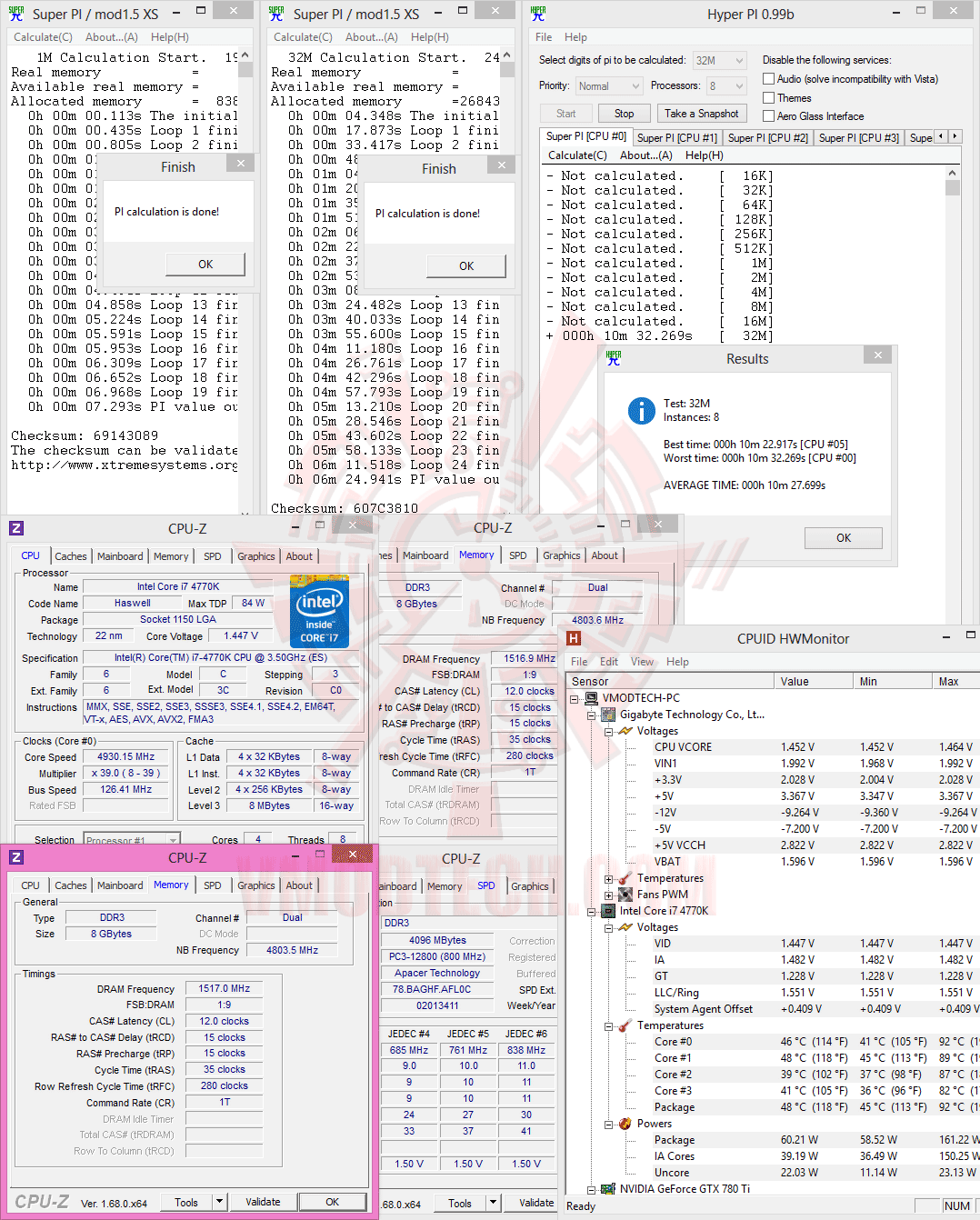The width and height of the screenshot is (980, 1220).
Task: Click the Hyper PI icon in the Results dialog title
Action: (x=614, y=358)
